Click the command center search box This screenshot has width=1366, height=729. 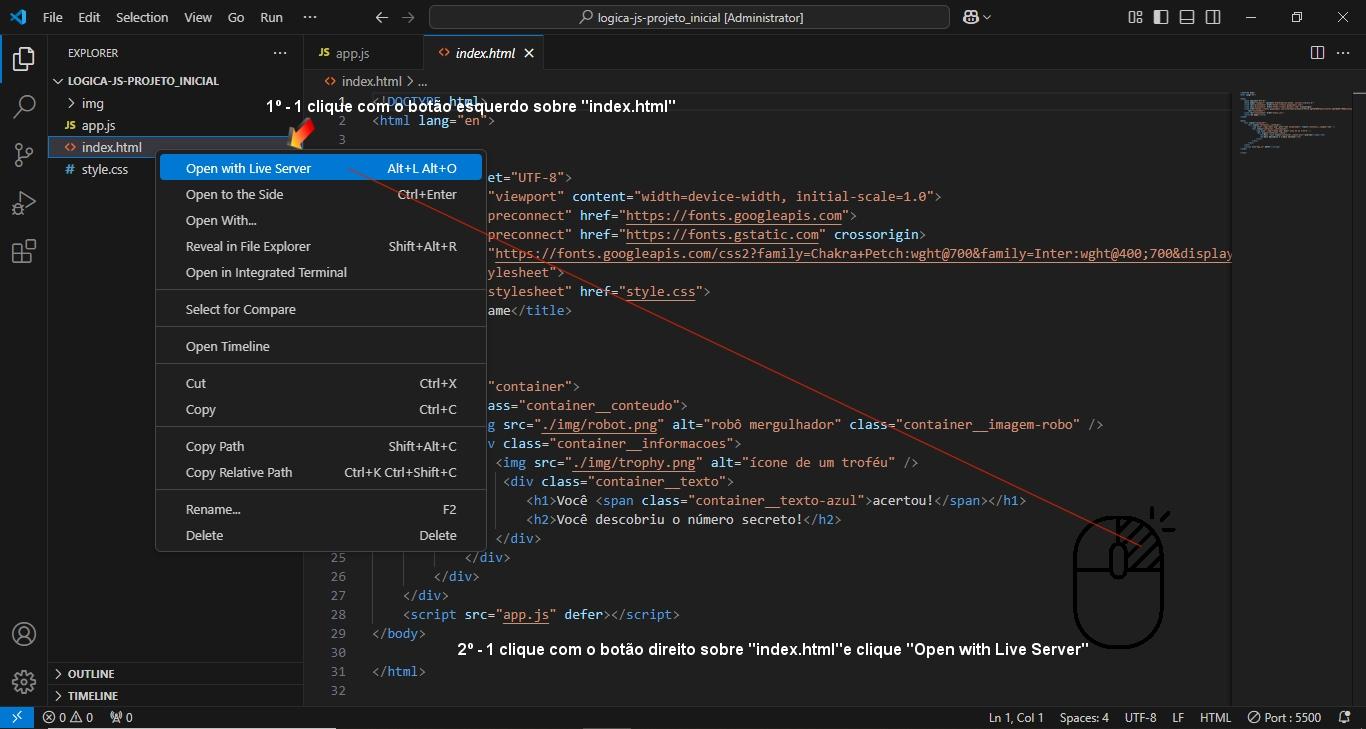tap(689, 17)
